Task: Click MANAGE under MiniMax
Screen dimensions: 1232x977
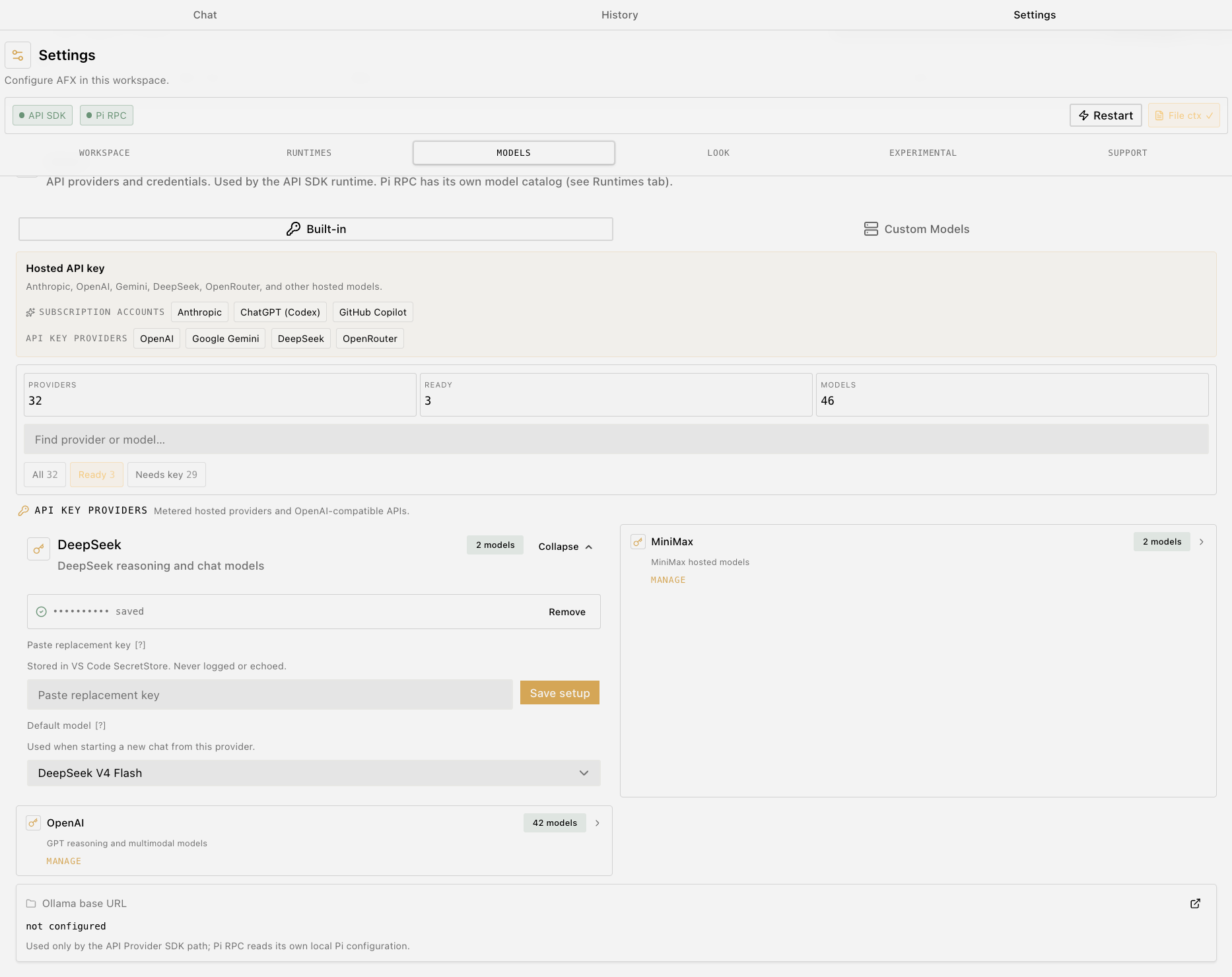Action: tap(668, 580)
